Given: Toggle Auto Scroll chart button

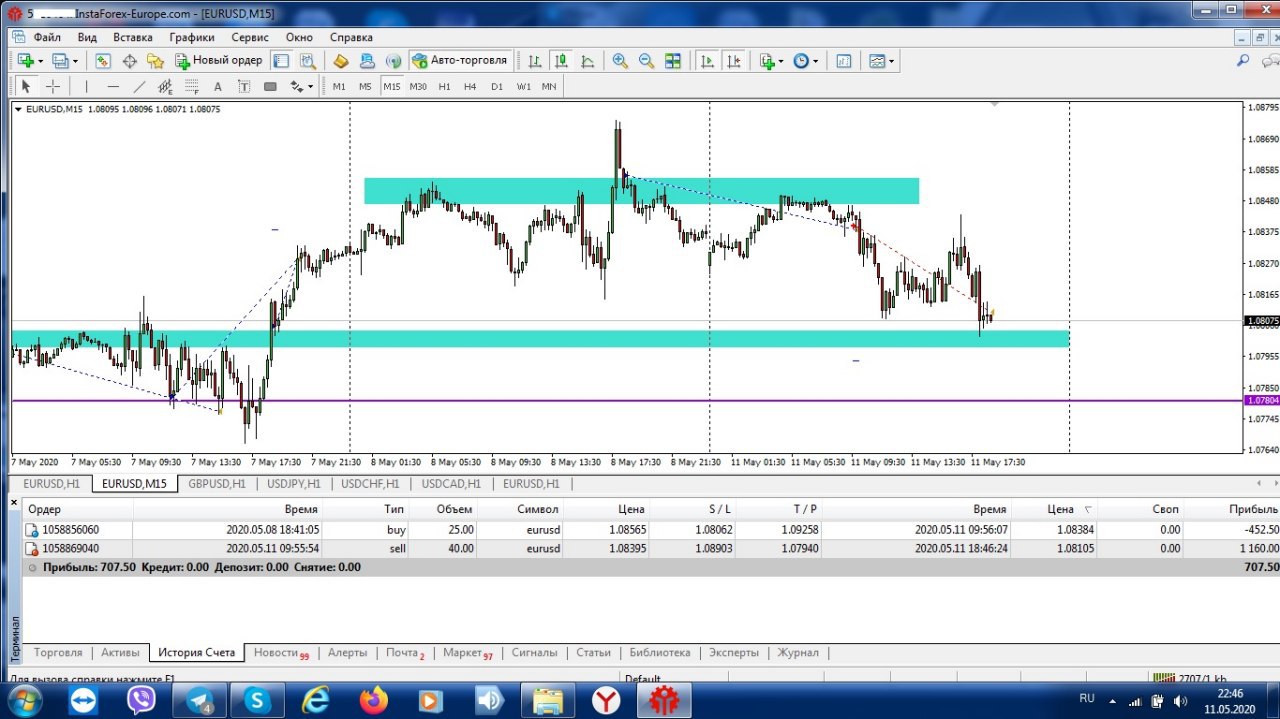Looking at the screenshot, I should [708, 61].
